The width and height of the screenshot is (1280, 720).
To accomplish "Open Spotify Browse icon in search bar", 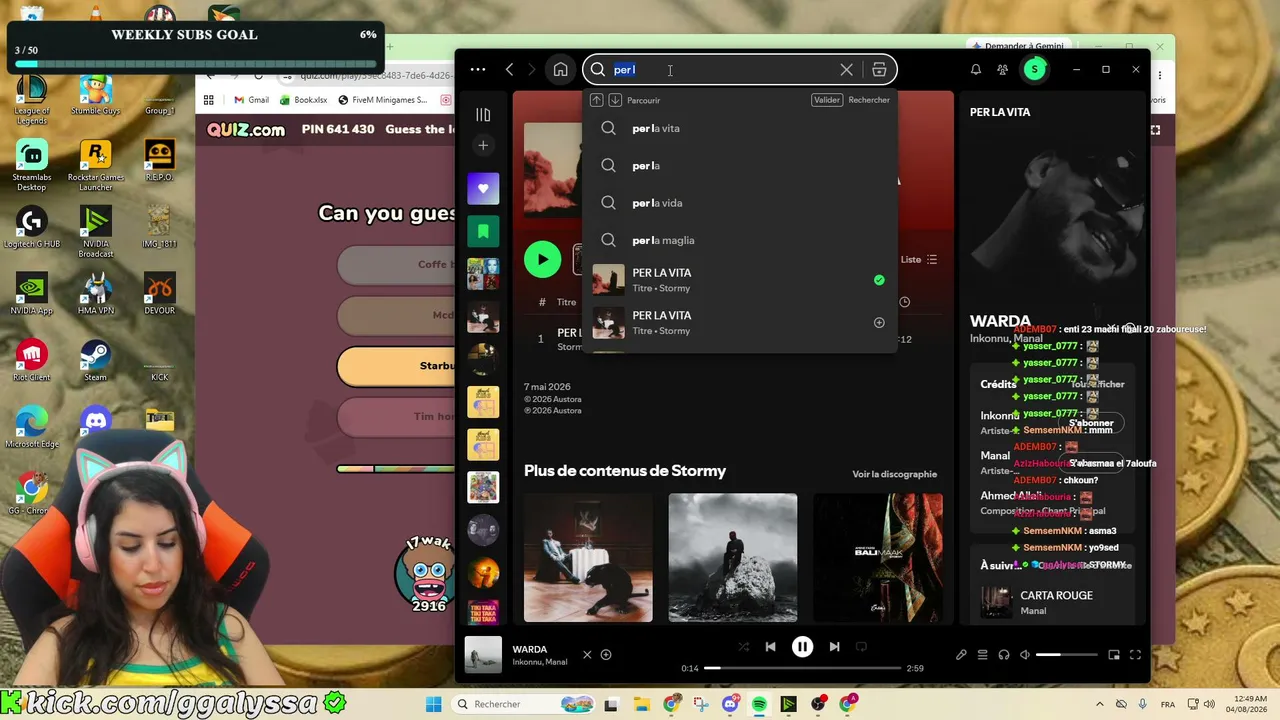I will (879, 70).
